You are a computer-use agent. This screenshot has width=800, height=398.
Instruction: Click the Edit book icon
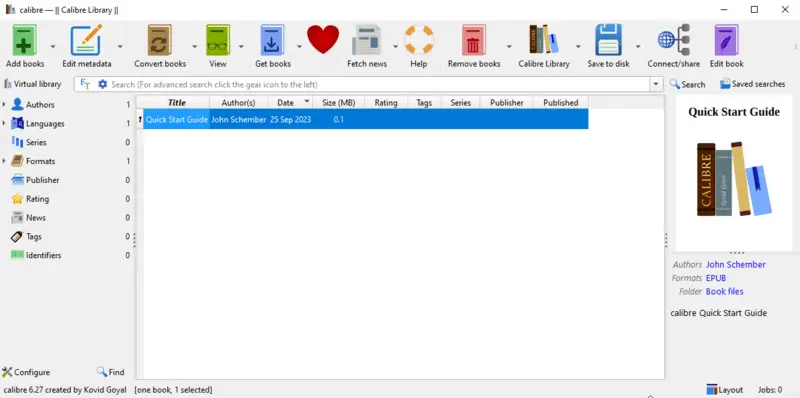click(x=726, y=40)
